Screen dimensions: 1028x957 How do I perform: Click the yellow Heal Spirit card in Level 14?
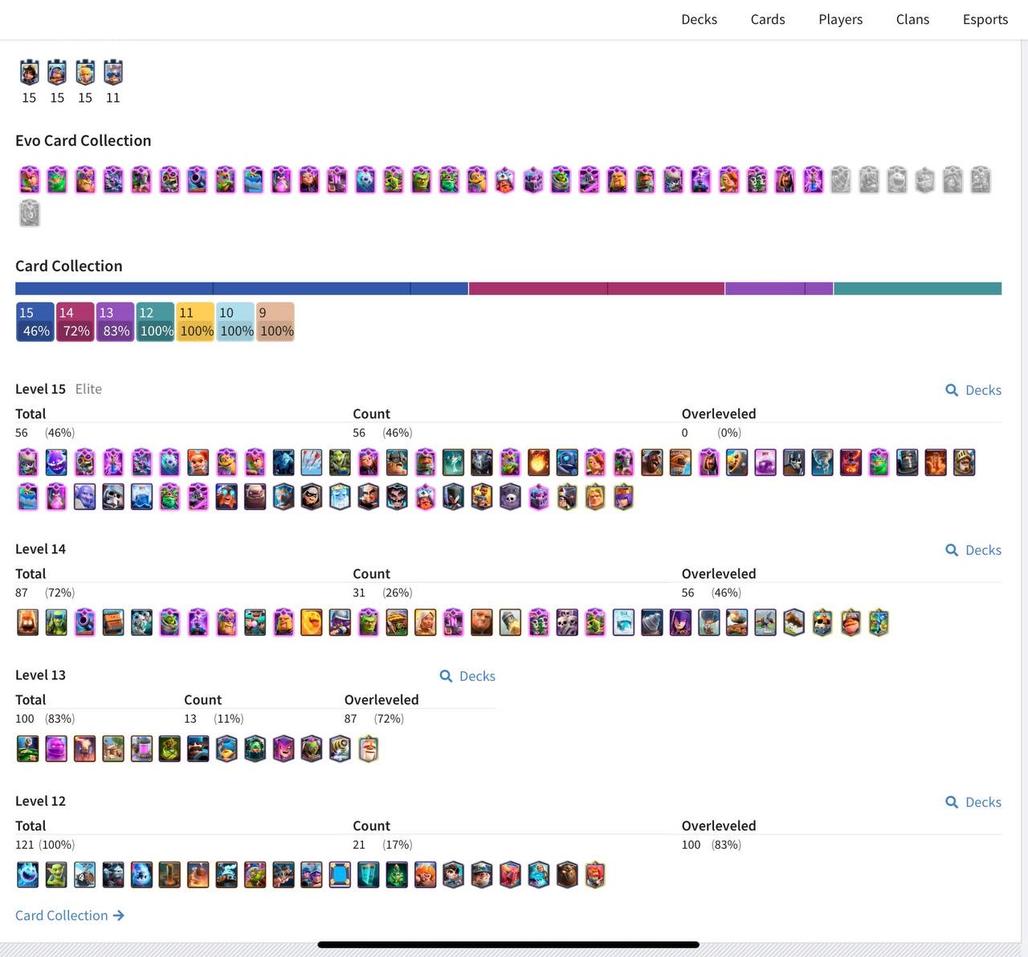coord(311,623)
